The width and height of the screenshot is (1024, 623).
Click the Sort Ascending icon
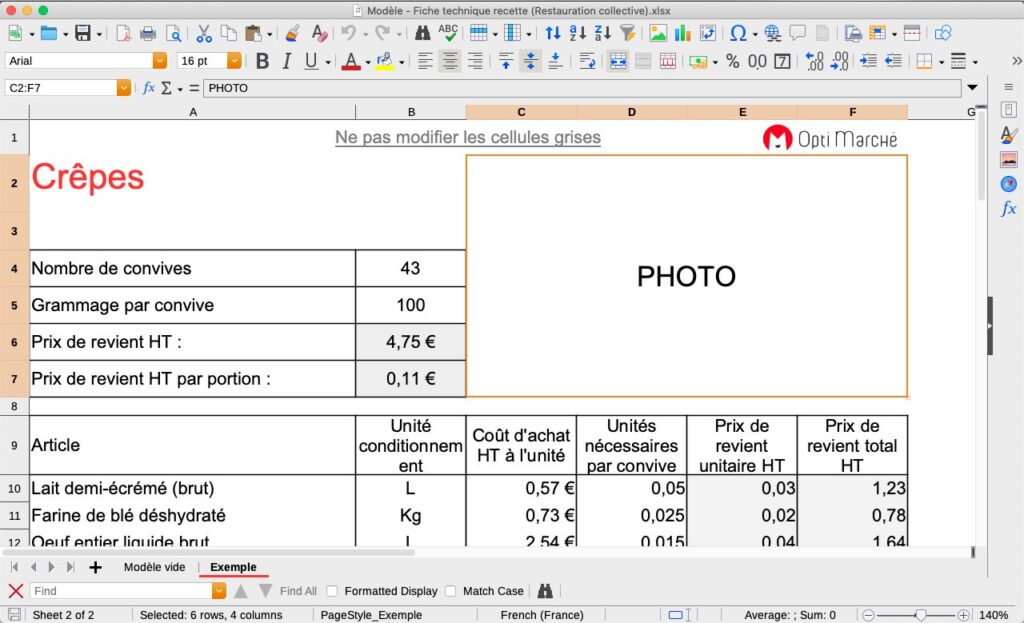578,33
